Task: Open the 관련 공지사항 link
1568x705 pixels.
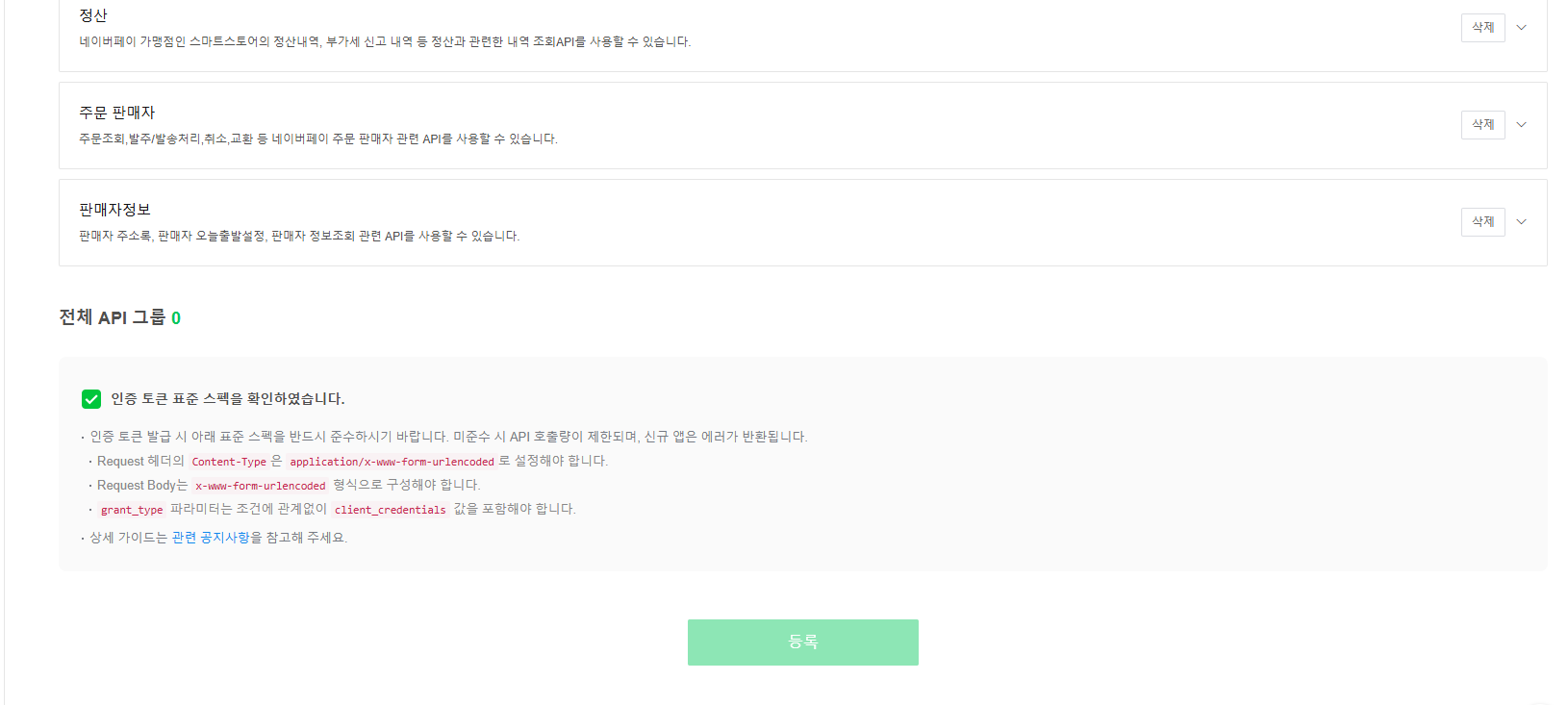Action: pos(211,538)
